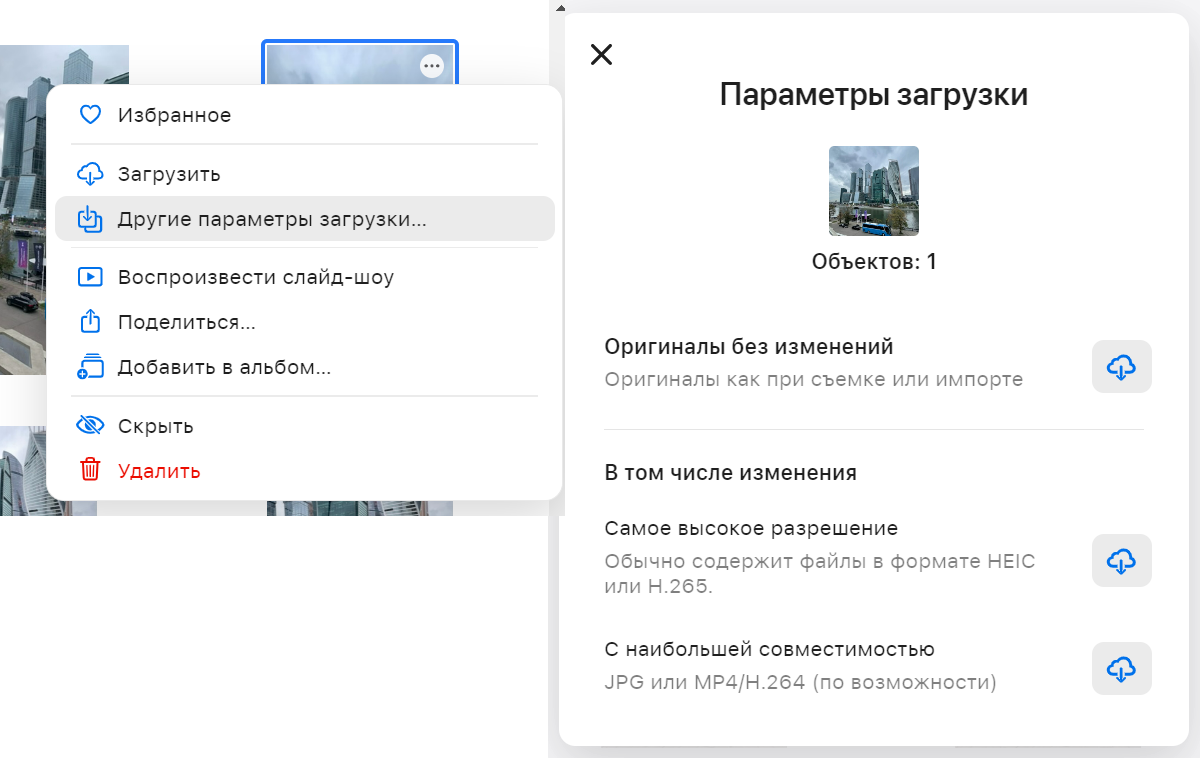This screenshot has height=758, width=1200.
Task: Download Оригиналы без изменений
Action: pos(1121,366)
